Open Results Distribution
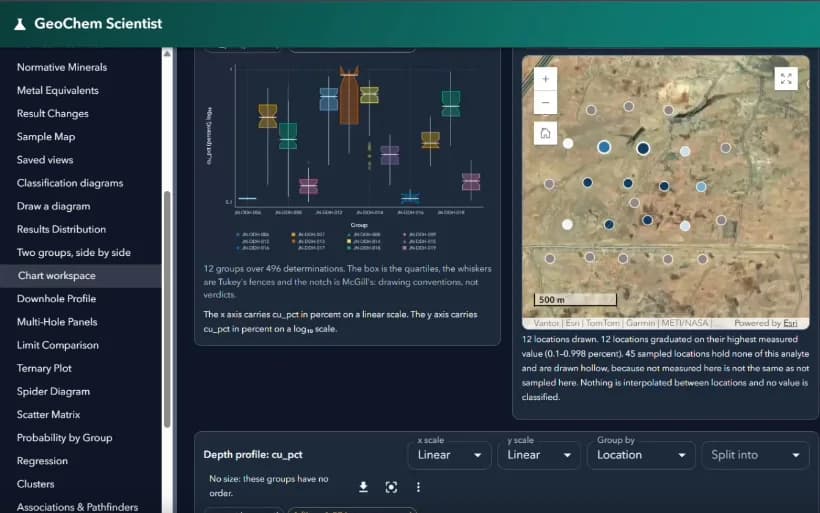 61,229
